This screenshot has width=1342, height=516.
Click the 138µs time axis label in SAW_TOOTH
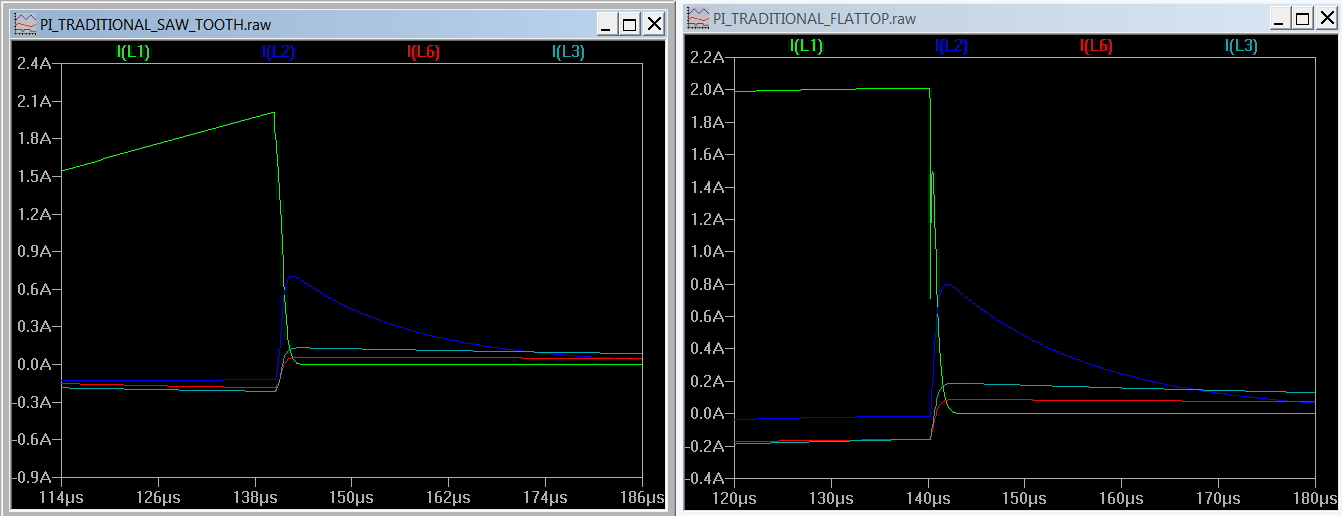(255, 497)
